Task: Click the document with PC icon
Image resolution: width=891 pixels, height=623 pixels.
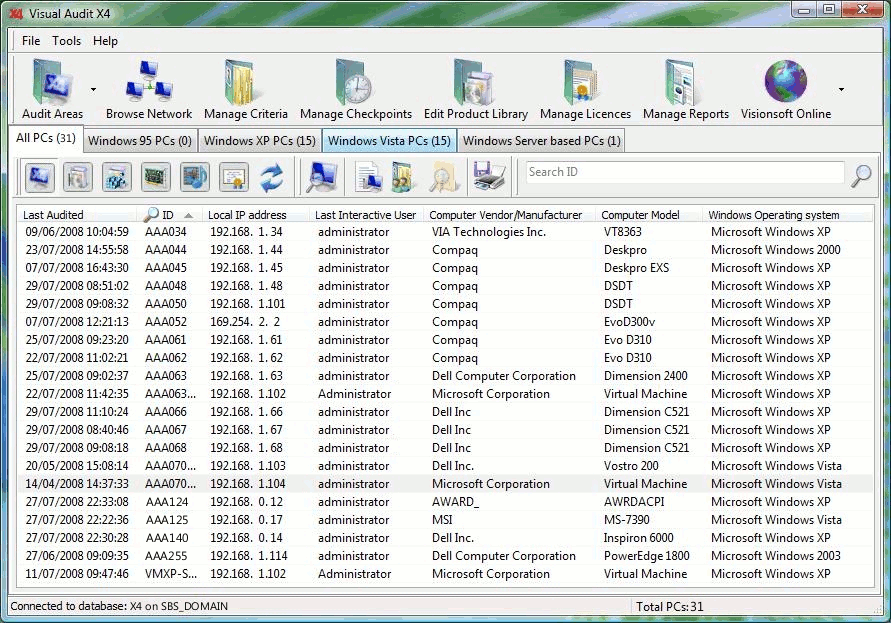Action: pos(367,177)
